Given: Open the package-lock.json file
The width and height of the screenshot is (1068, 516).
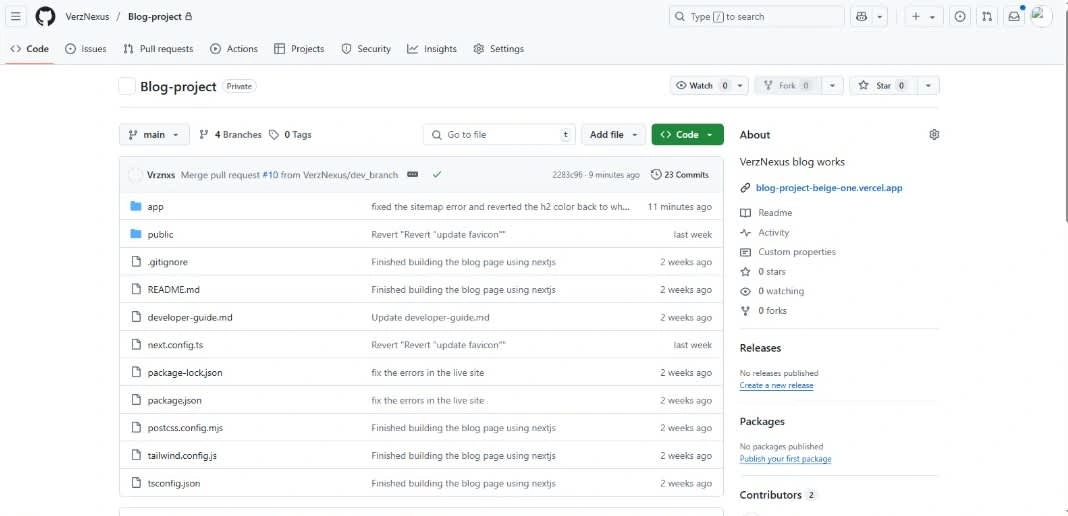Looking at the screenshot, I should [185, 373].
